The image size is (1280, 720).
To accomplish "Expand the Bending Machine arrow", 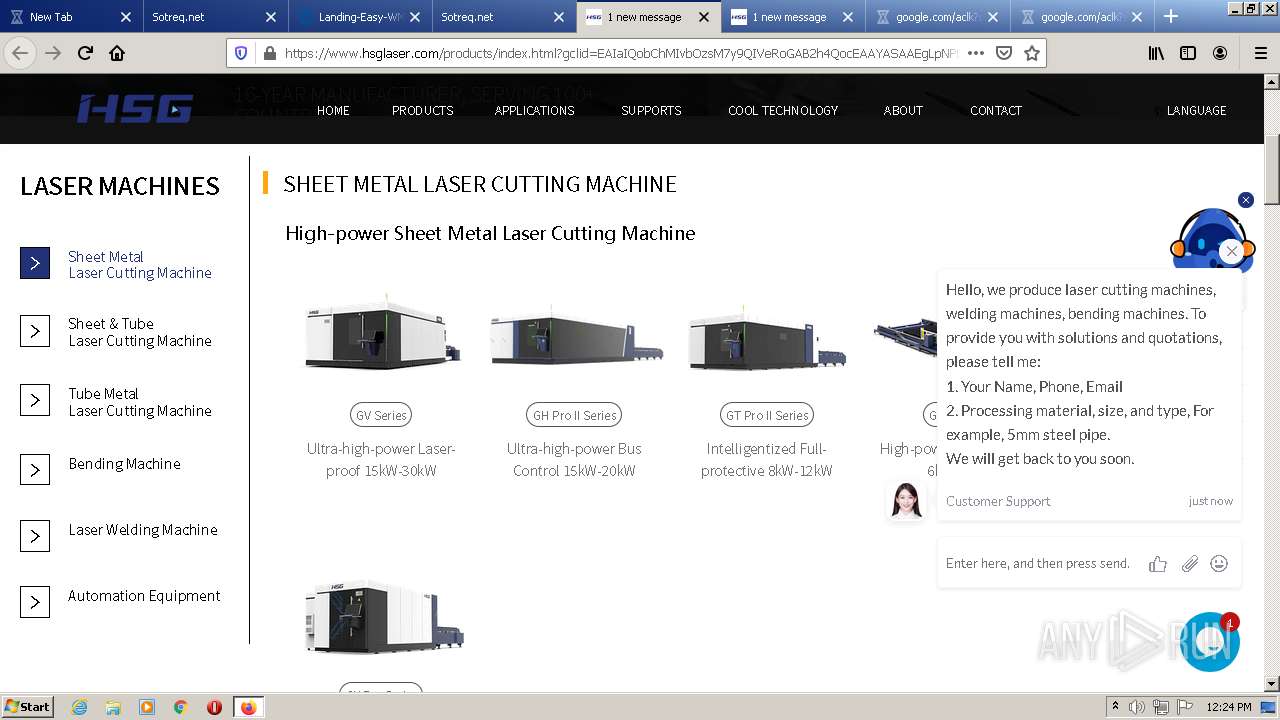I will click(x=35, y=470).
